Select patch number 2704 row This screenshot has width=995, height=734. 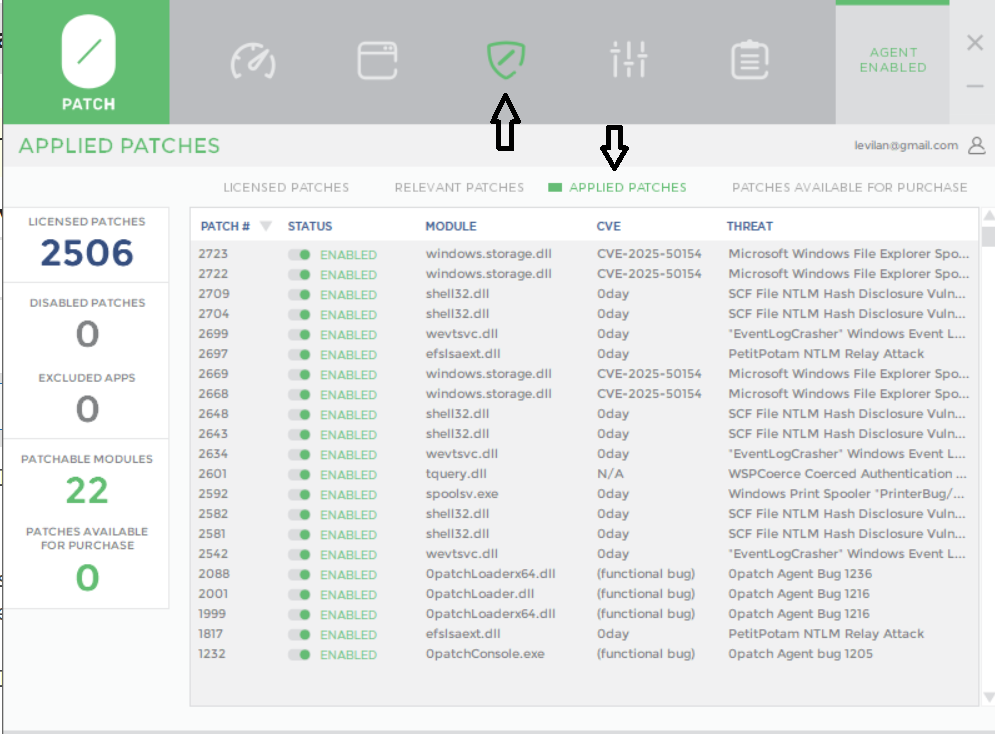[584, 314]
